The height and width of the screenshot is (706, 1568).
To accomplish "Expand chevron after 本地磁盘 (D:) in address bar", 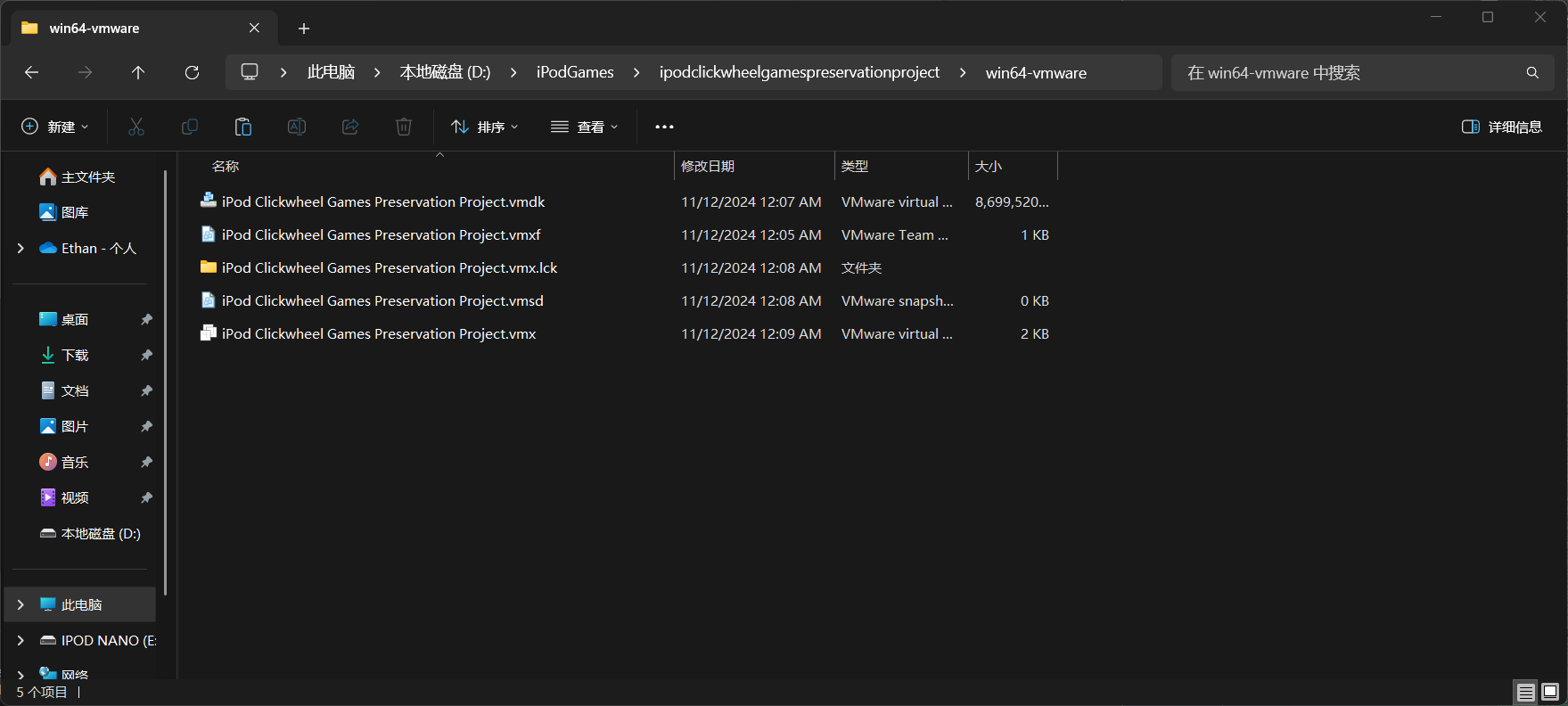I will tap(513, 72).
